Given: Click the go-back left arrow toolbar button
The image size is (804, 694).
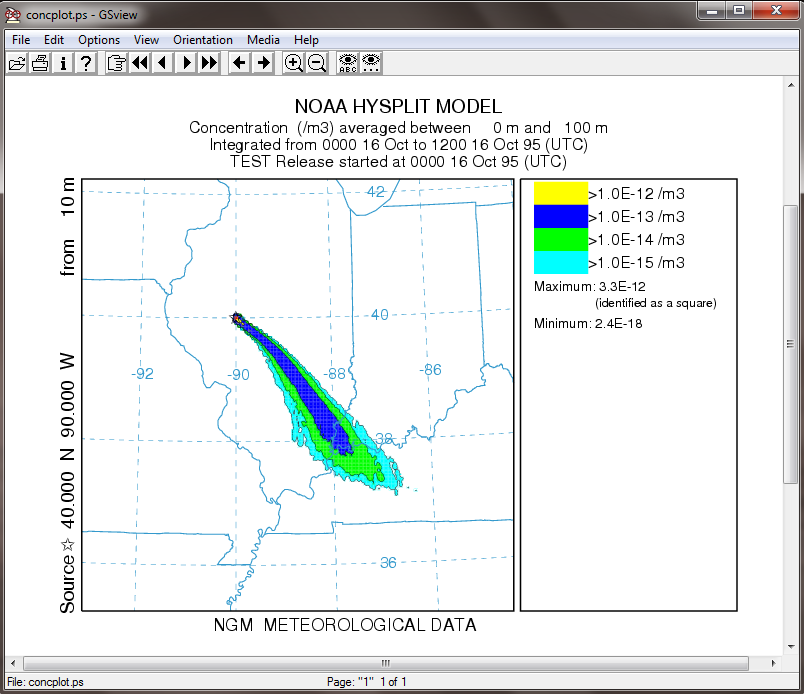Looking at the screenshot, I should tap(239, 63).
